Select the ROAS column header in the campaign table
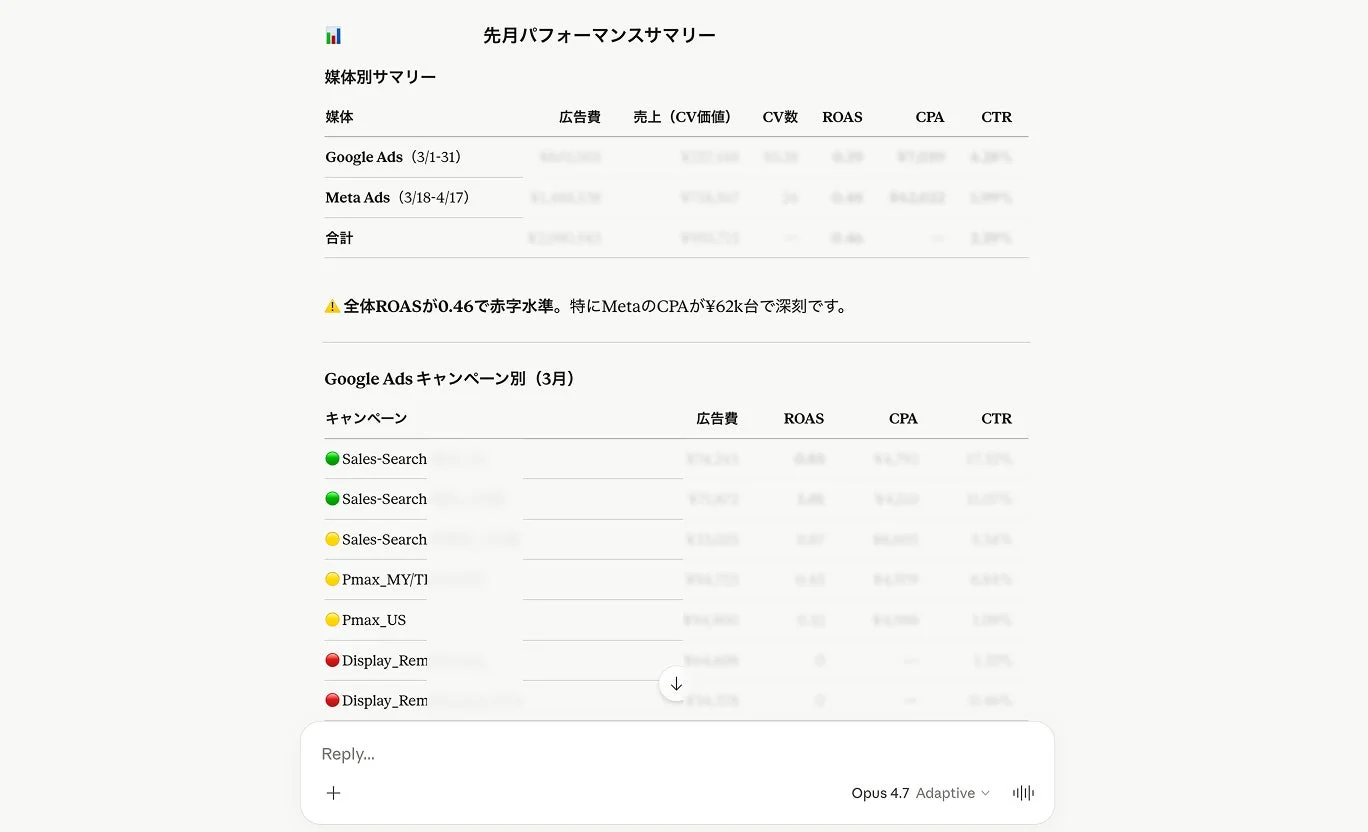This screenshot has height=832, width=1368. click(803, 418)
